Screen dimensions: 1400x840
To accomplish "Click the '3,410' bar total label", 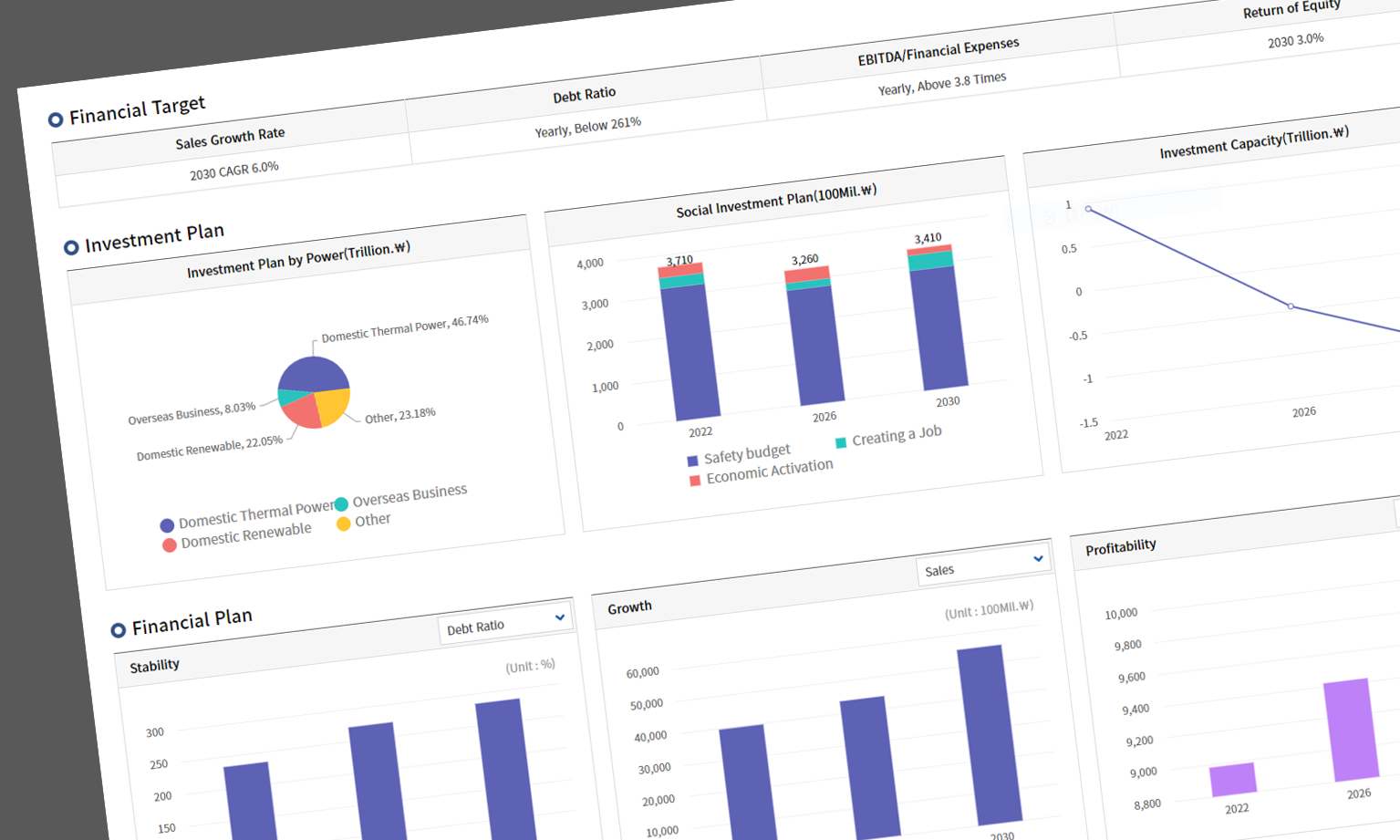I will pyautogui.click(x=928, y=239).
